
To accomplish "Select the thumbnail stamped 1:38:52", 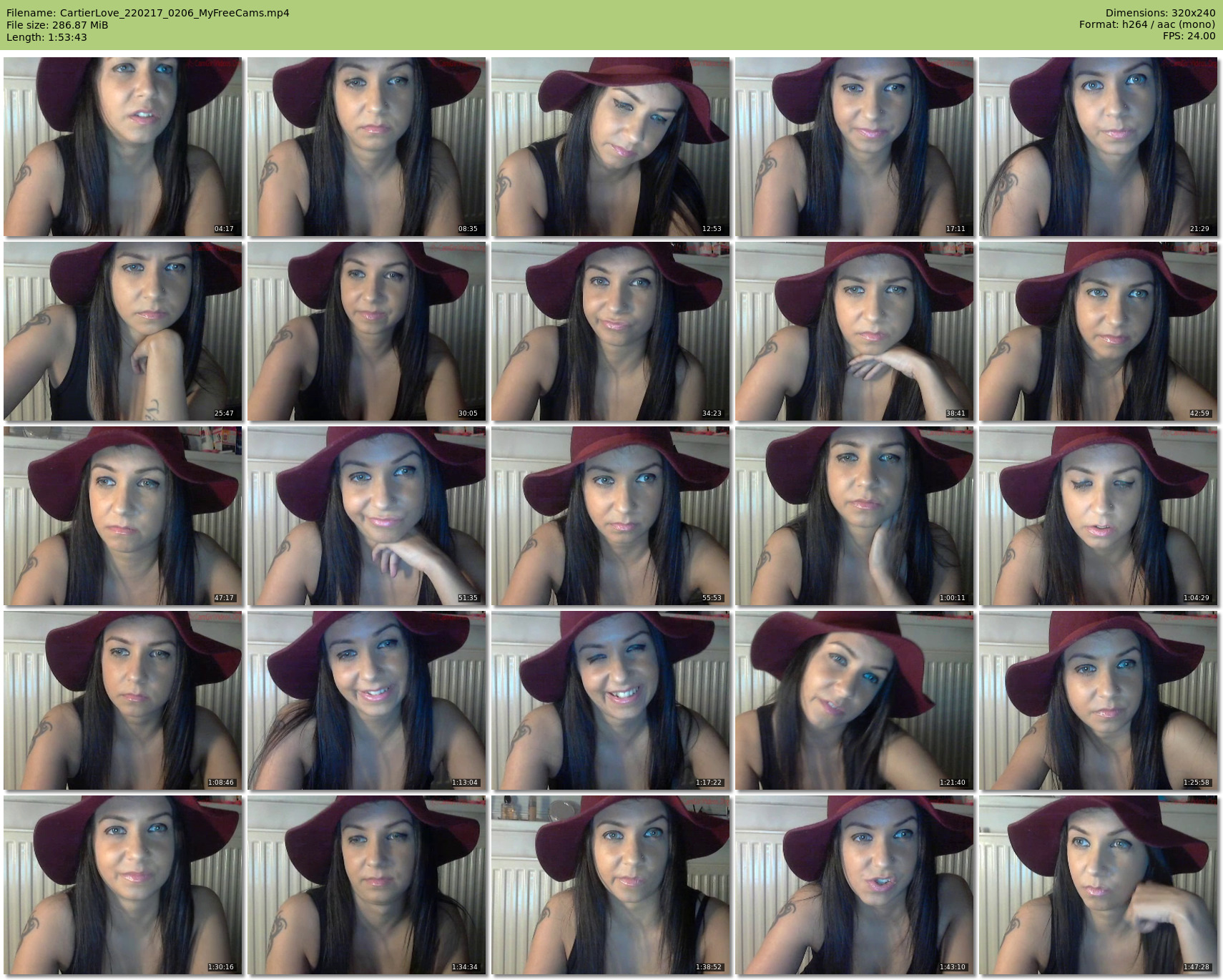I will pos(611,885).
